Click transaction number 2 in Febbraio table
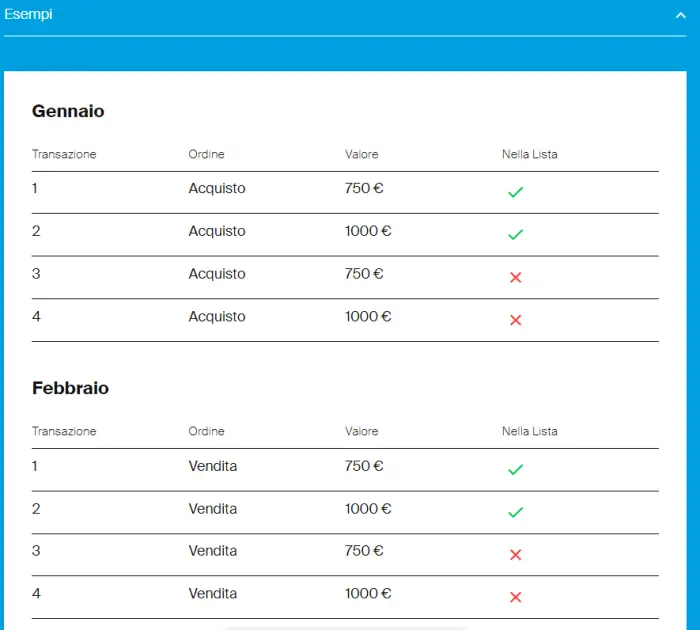 click(36, 509)
